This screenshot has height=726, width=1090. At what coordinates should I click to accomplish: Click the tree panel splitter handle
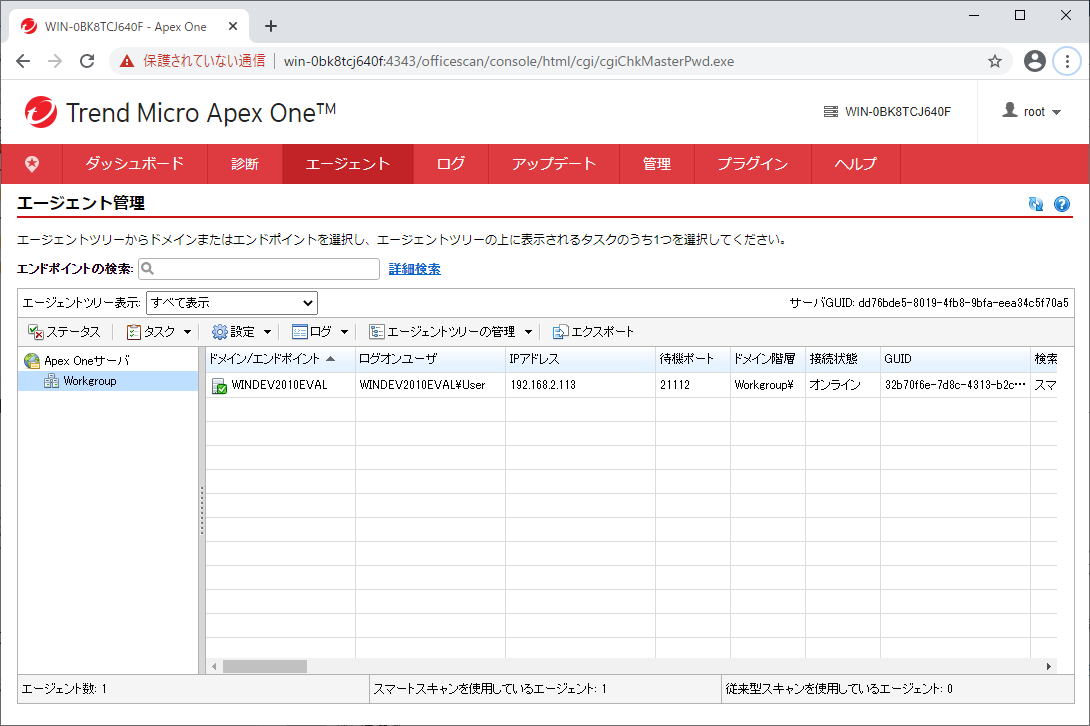[x=202, y=510]
